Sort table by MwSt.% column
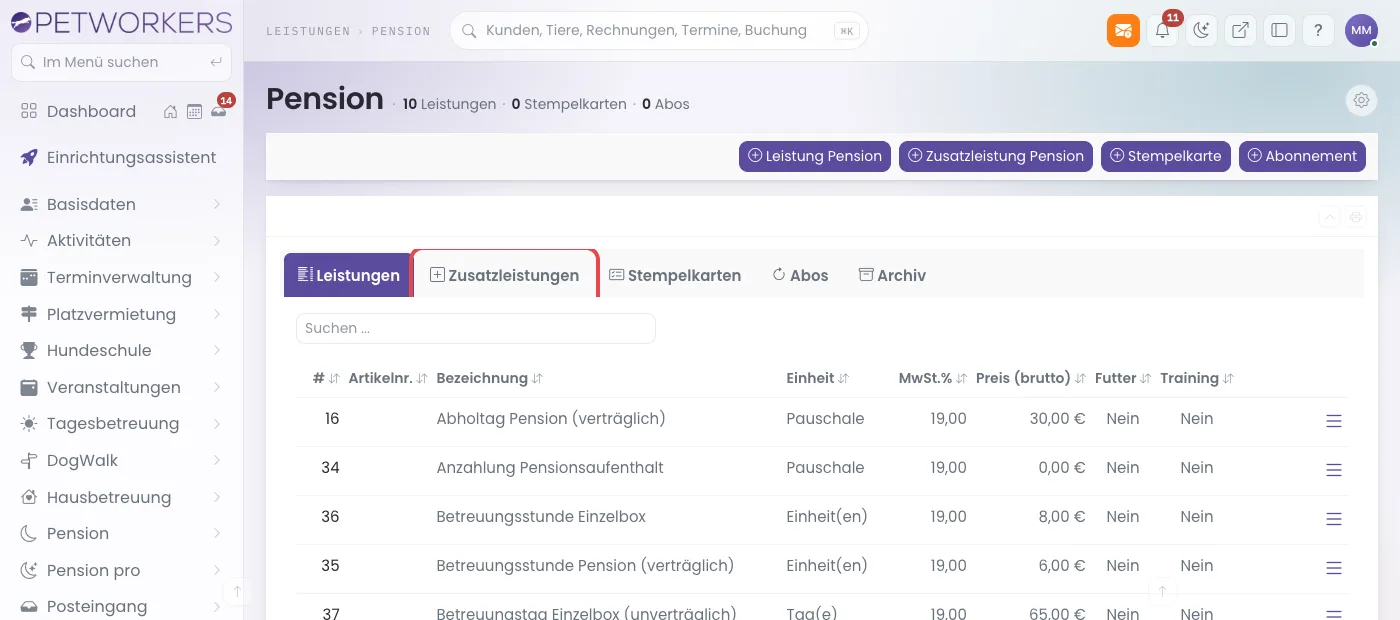The width and height of the screenshot is (1400, 620). tap(933, 378)
